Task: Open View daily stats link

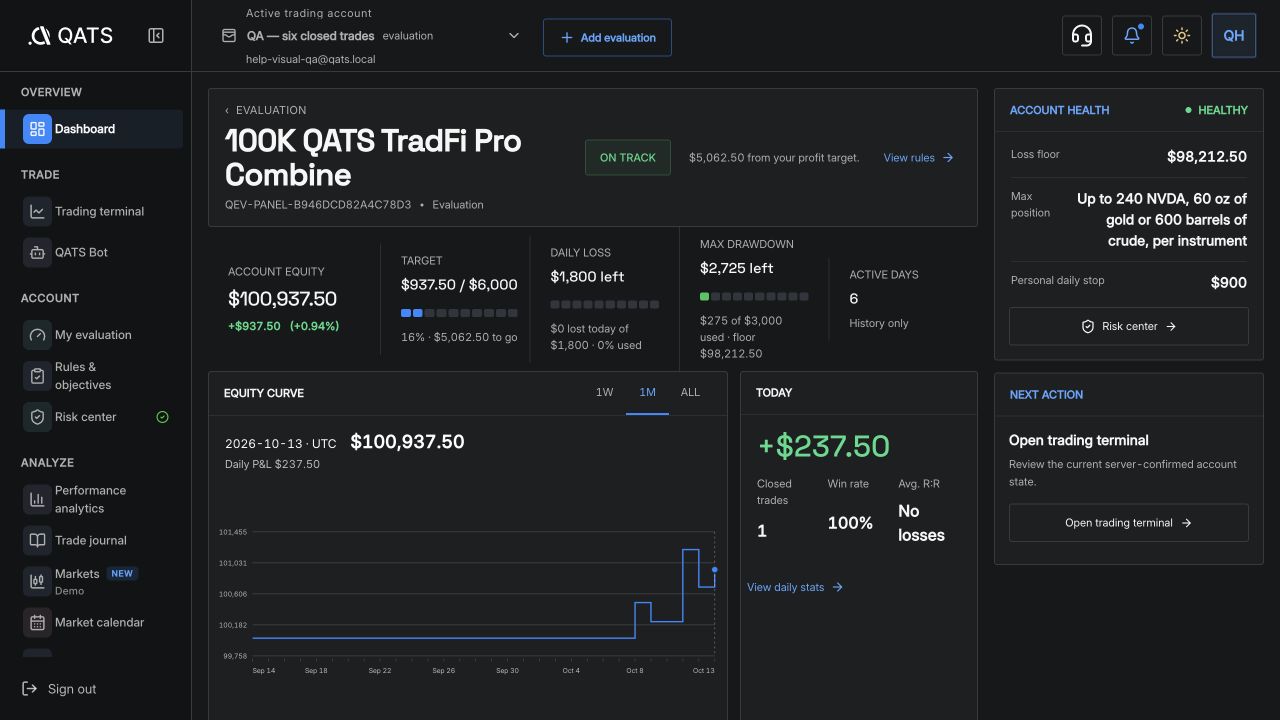Action: pos(795,587)
